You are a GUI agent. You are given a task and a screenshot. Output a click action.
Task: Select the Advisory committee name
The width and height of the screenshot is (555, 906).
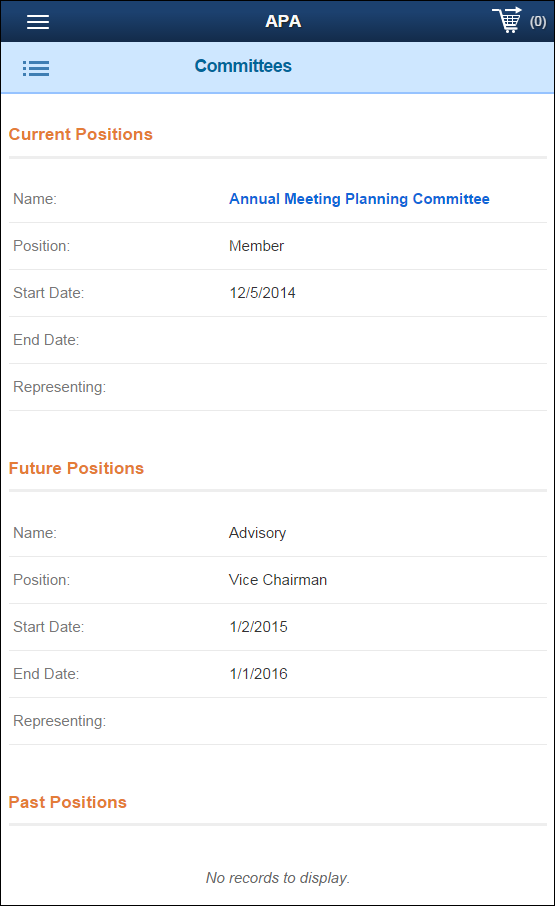pyautogui.click(x=258, y=533)
